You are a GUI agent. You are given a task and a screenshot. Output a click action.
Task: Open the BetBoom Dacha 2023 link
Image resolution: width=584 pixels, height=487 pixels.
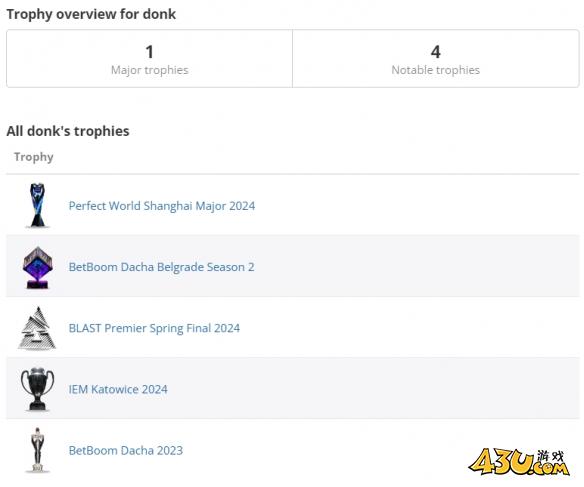coord(126,451)
